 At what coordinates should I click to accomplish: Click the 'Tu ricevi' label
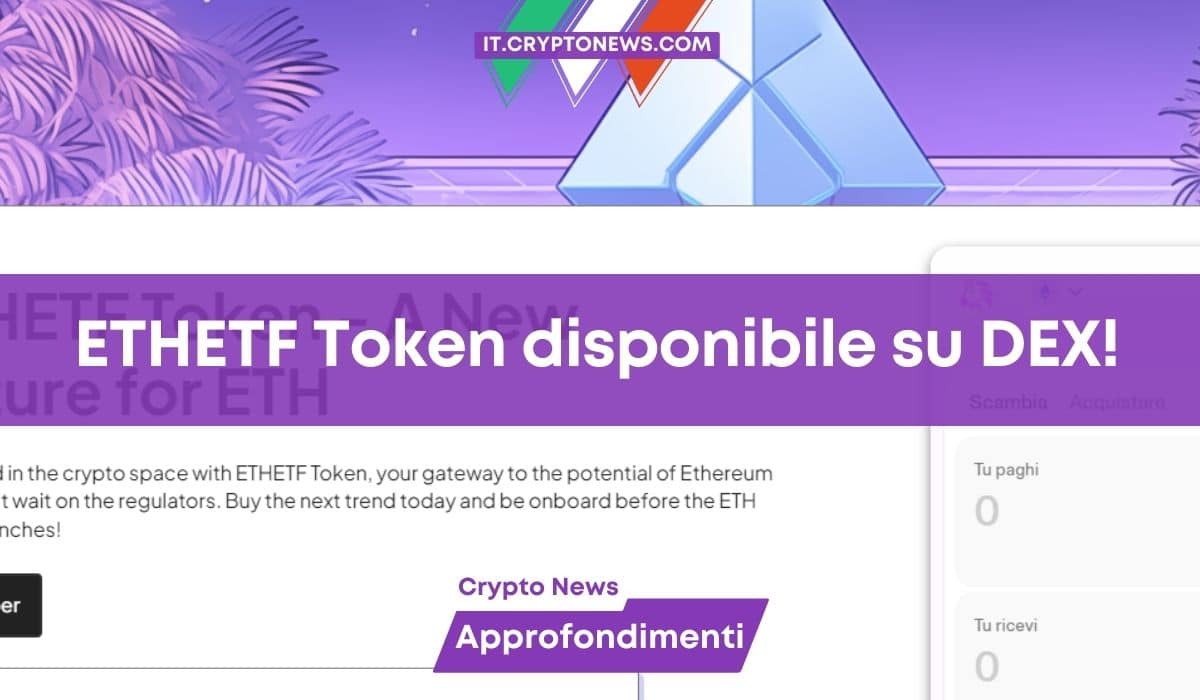(1006, 625)
